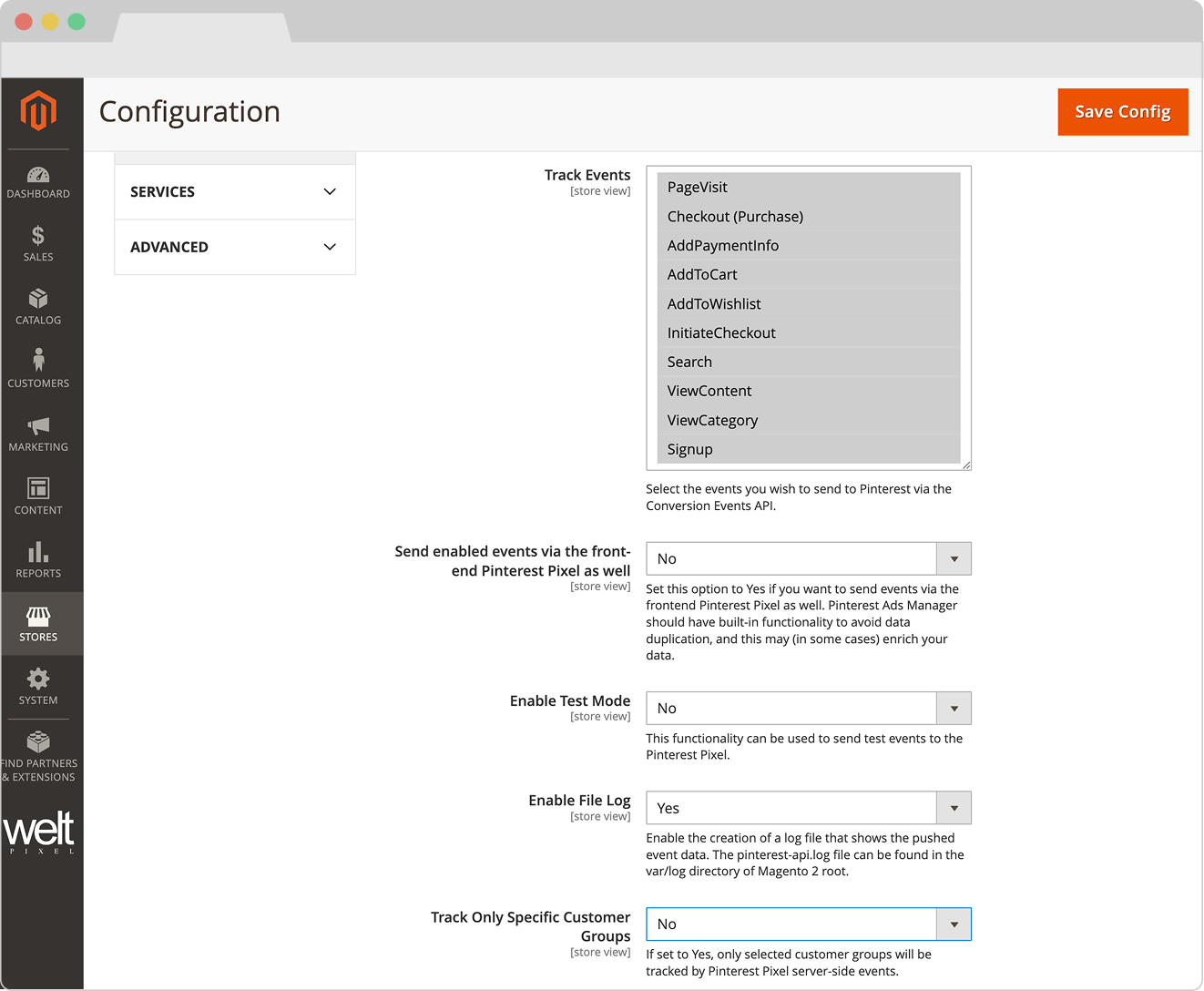The image size is (1204, 991).
Task: Open the Stores menu item
Action: (x=38, y=624)
